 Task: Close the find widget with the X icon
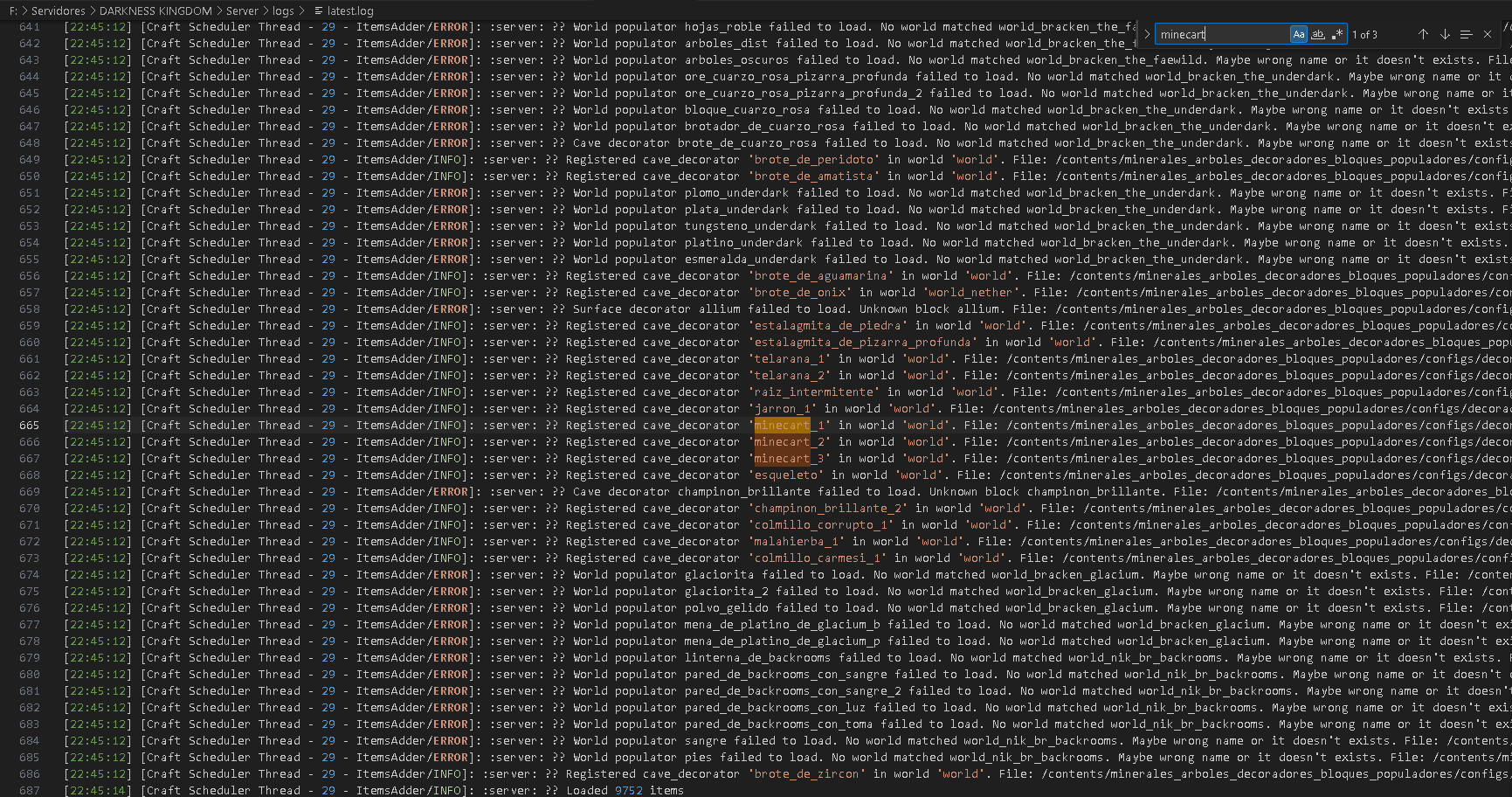(x=1488, y=33)
